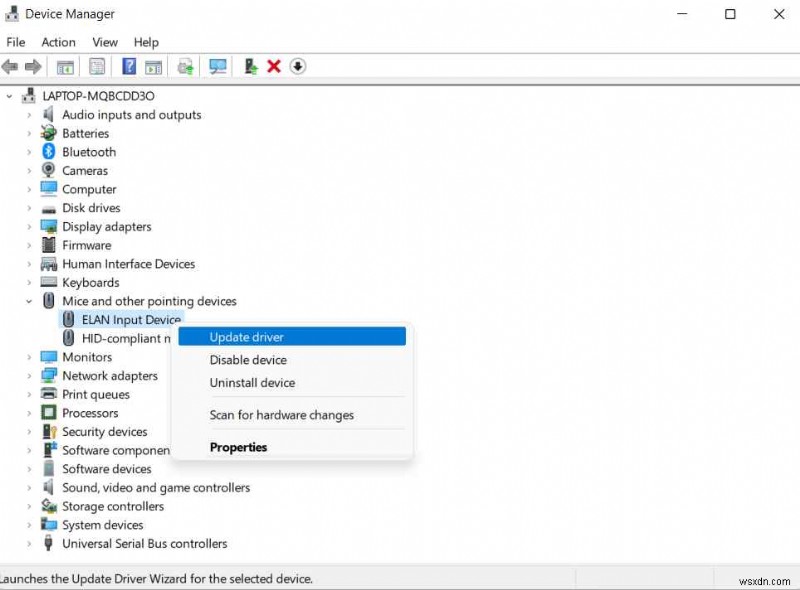The height and width of the screenshot is (590, 800).
Task: Click the Uninstall device red X toolbar icon
Action: [273, 66]
